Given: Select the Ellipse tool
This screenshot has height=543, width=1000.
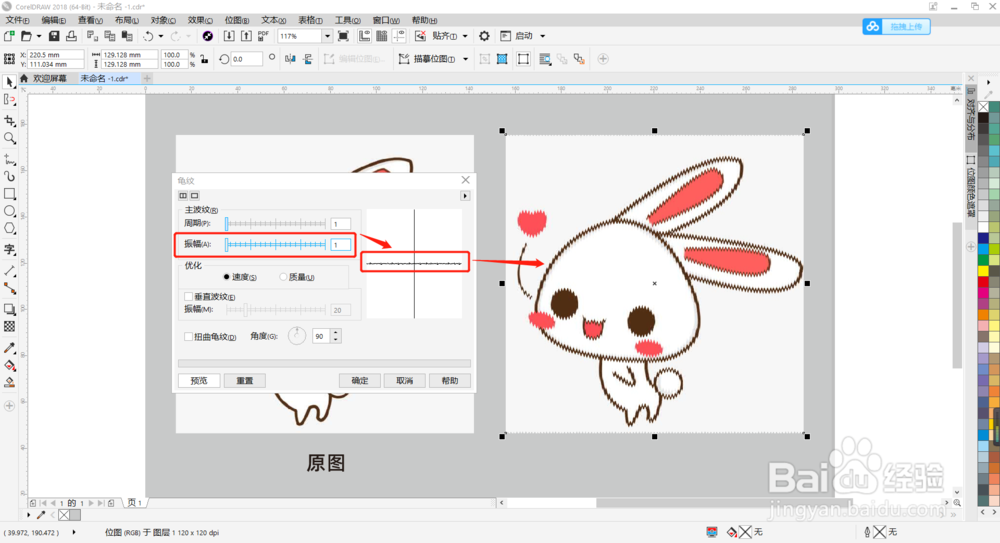Looking at the screenshot, I should [10, 211].
